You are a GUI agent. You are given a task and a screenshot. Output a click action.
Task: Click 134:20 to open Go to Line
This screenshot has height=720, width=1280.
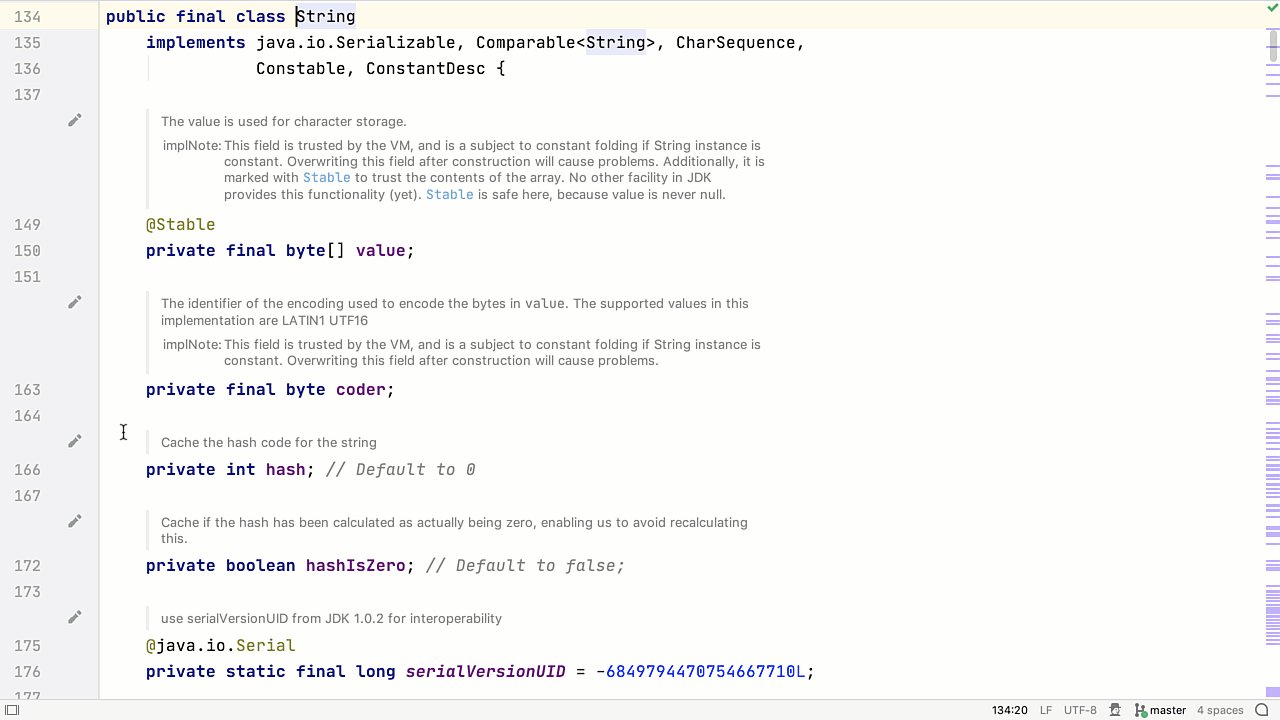(x=1009, y=710)
